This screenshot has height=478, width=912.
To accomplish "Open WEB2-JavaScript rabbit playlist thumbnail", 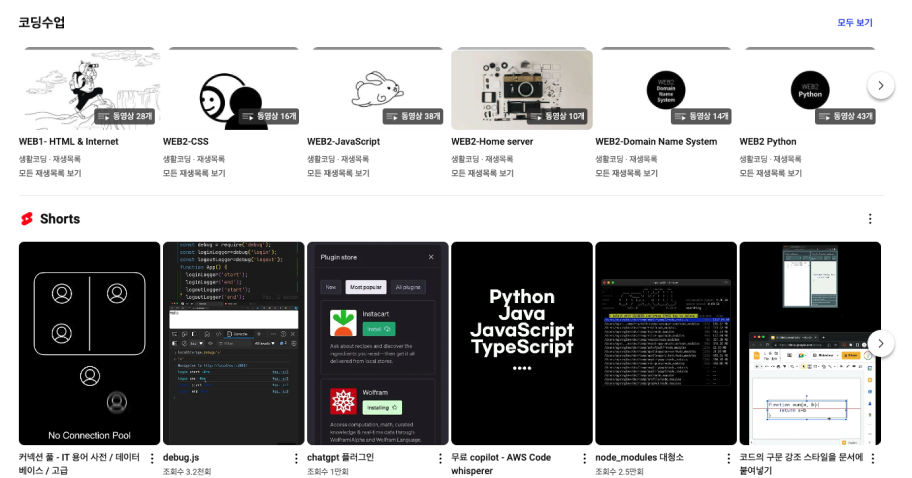I will pos(377,90).
